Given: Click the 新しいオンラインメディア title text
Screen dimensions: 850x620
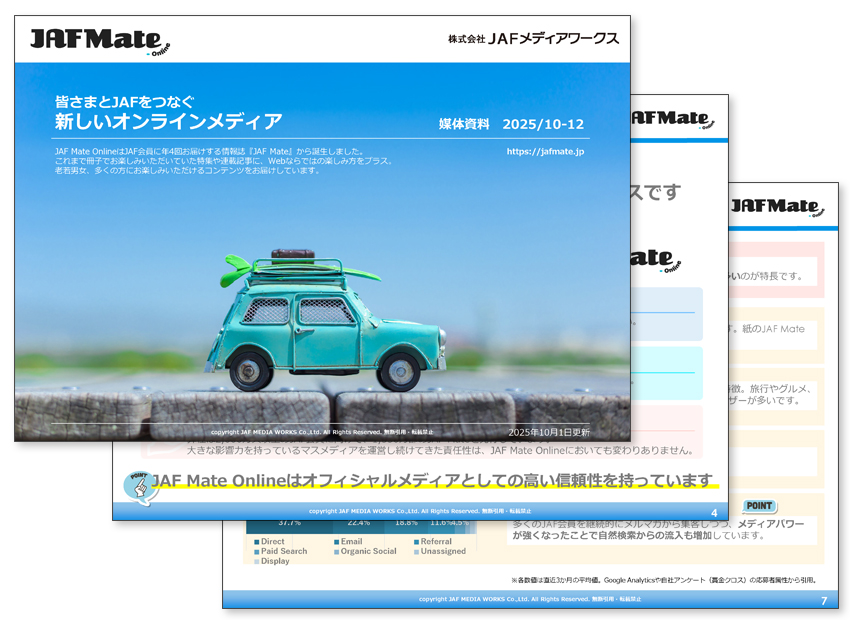Looking at the screenshot, I should tap(169, 122).
